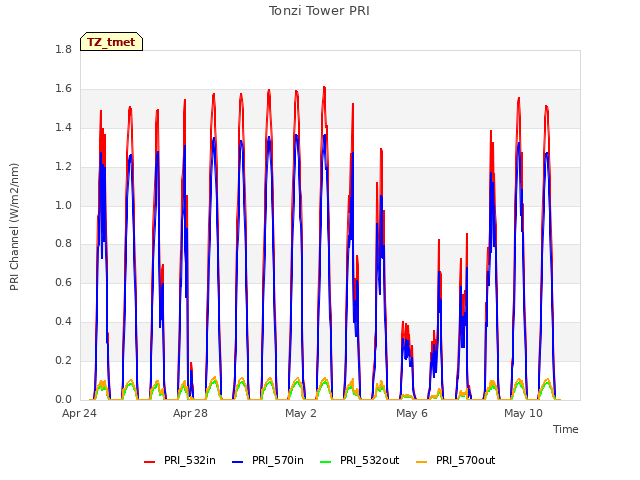Toggle the PRI_570in legend entry
The width and height of the screenshot is (640, 480).
pos(268,461)
